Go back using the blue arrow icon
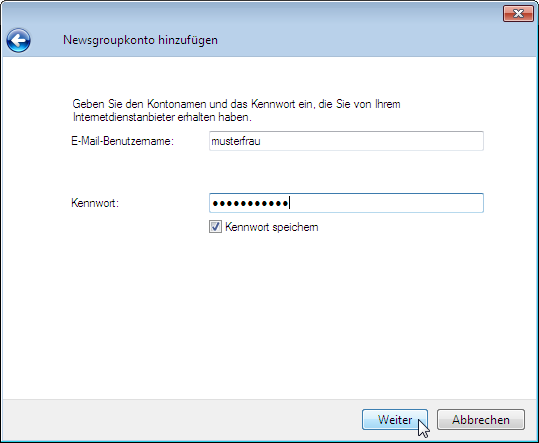The image size is (539, 443). click(19, 41)
